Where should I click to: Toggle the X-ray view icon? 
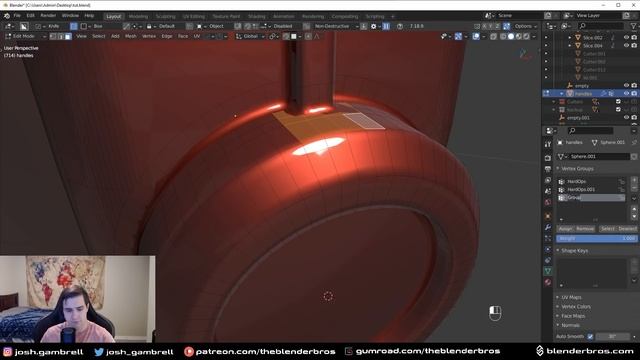point(493,36)
